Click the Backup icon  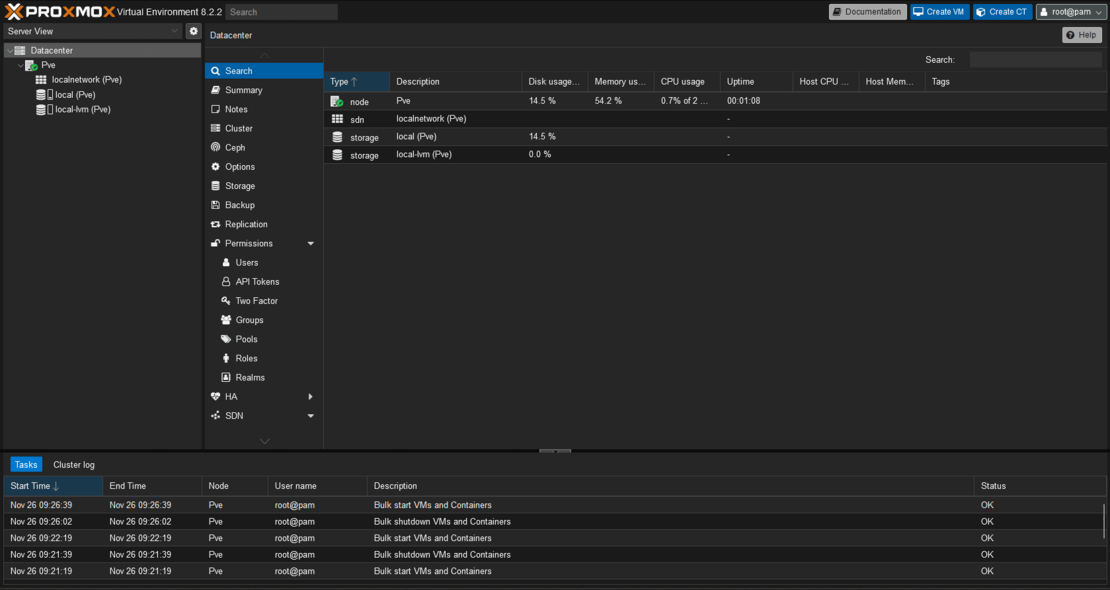[215, 204]
